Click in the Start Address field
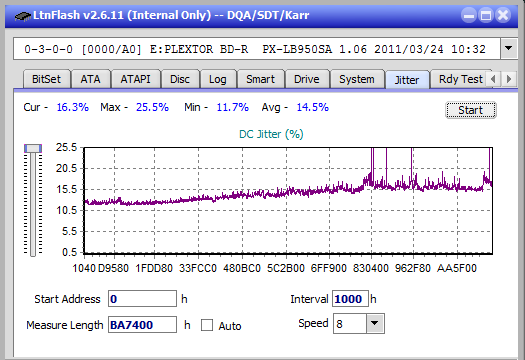 point(142,299)
